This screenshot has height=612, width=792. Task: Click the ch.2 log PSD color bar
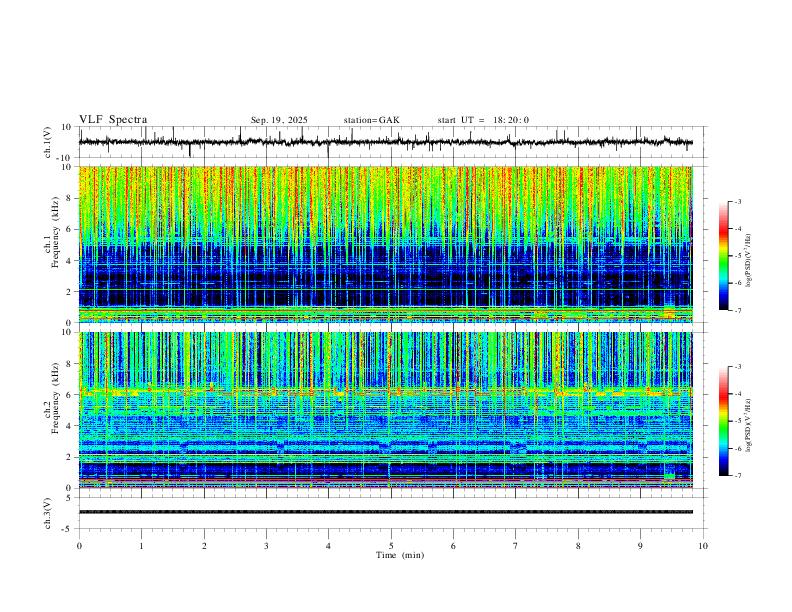tap(724, 421)
